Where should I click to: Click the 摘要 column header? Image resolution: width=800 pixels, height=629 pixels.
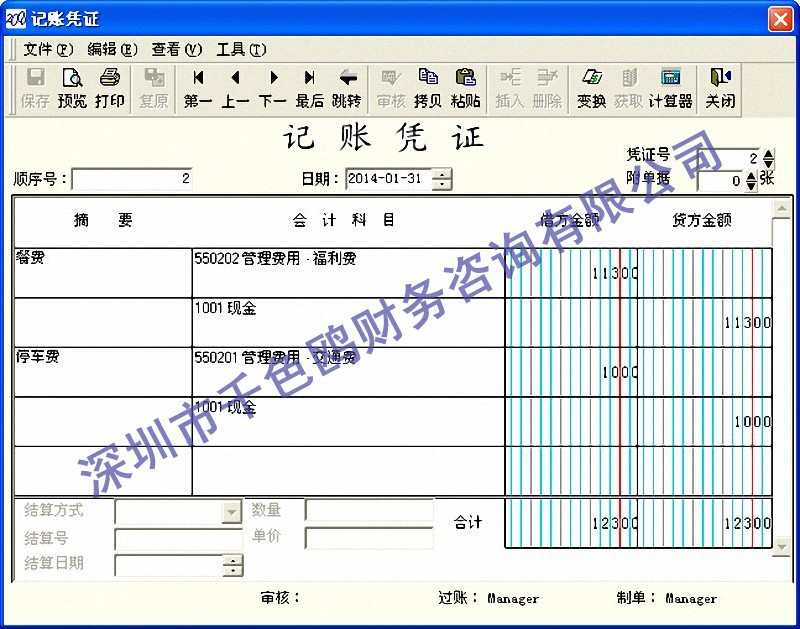tap(103, 220)
